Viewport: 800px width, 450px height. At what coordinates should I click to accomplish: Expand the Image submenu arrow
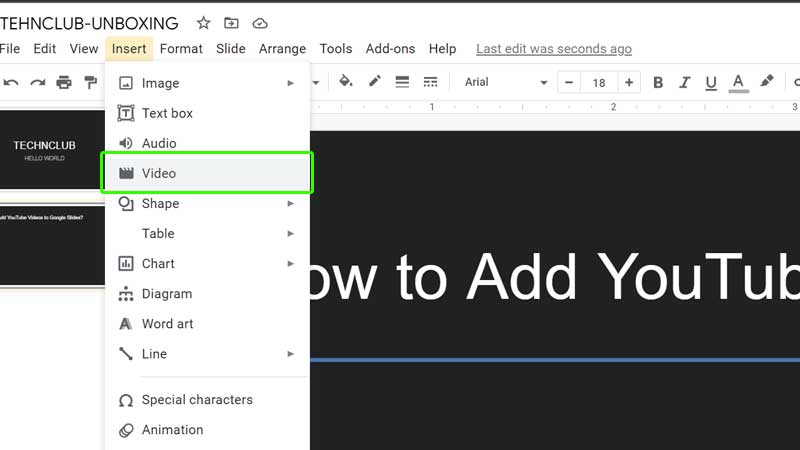click(x=290, y=83)
